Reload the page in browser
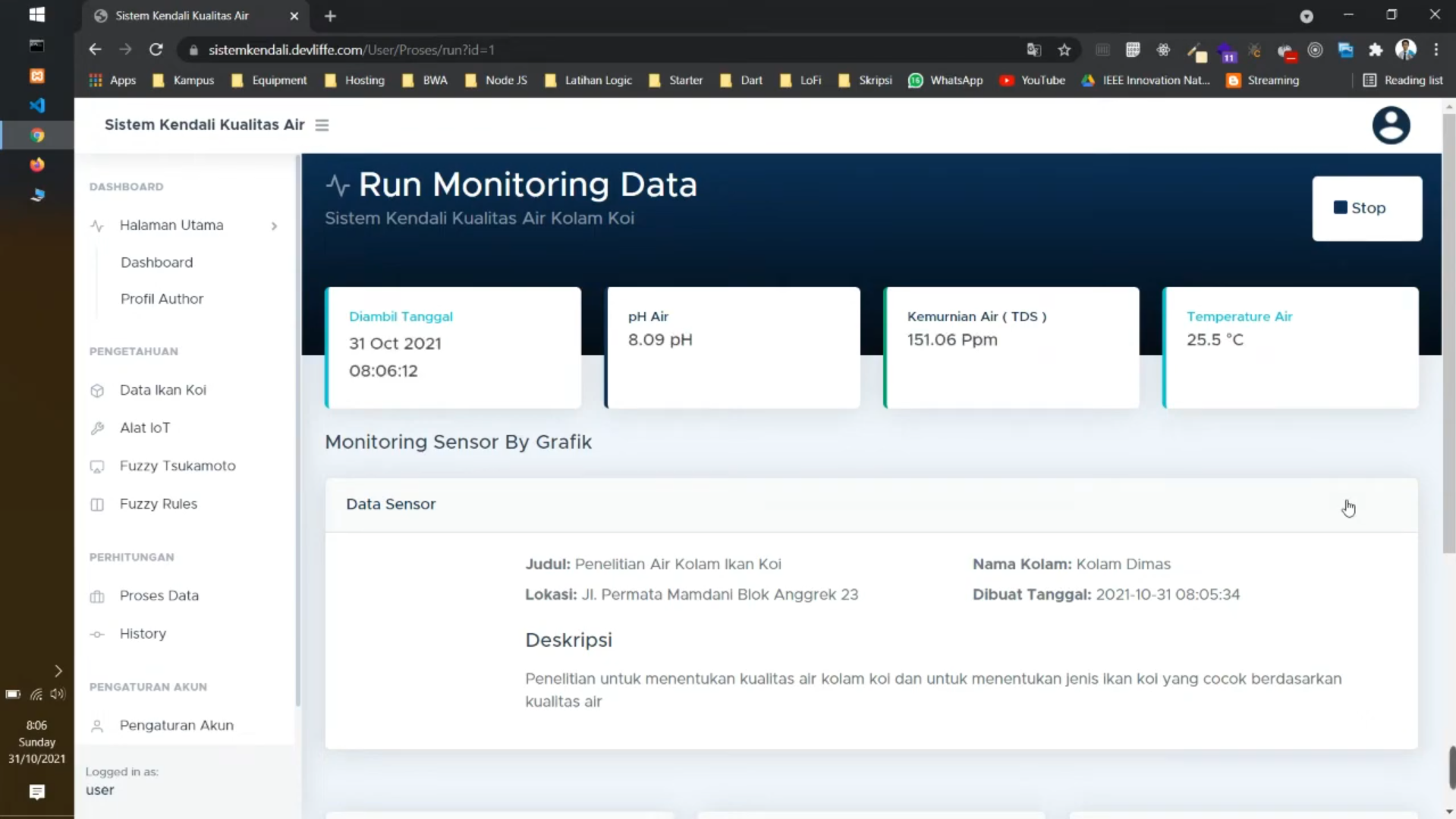 click(156, 50)
